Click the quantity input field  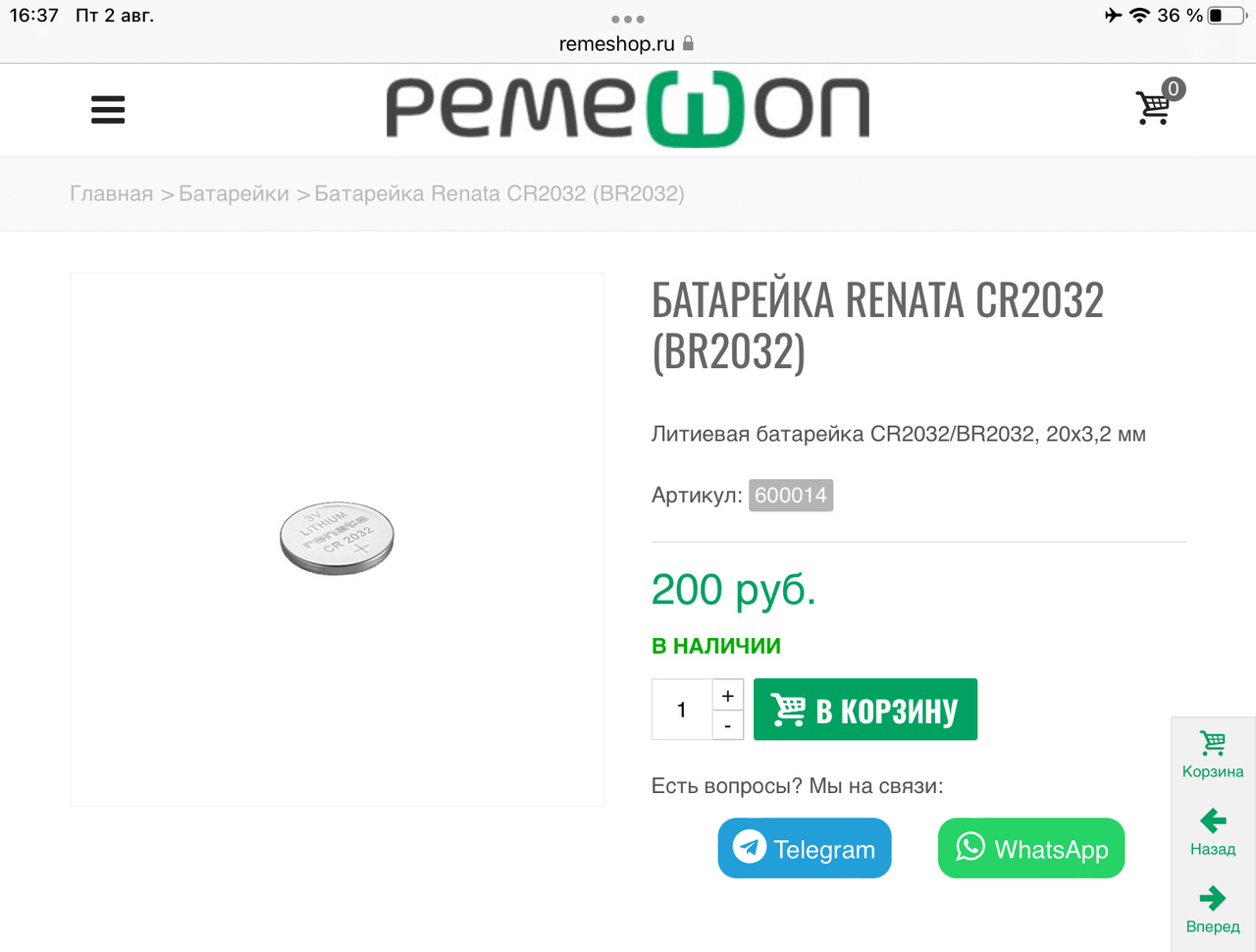pyautogui.click(x=682, y=710)
